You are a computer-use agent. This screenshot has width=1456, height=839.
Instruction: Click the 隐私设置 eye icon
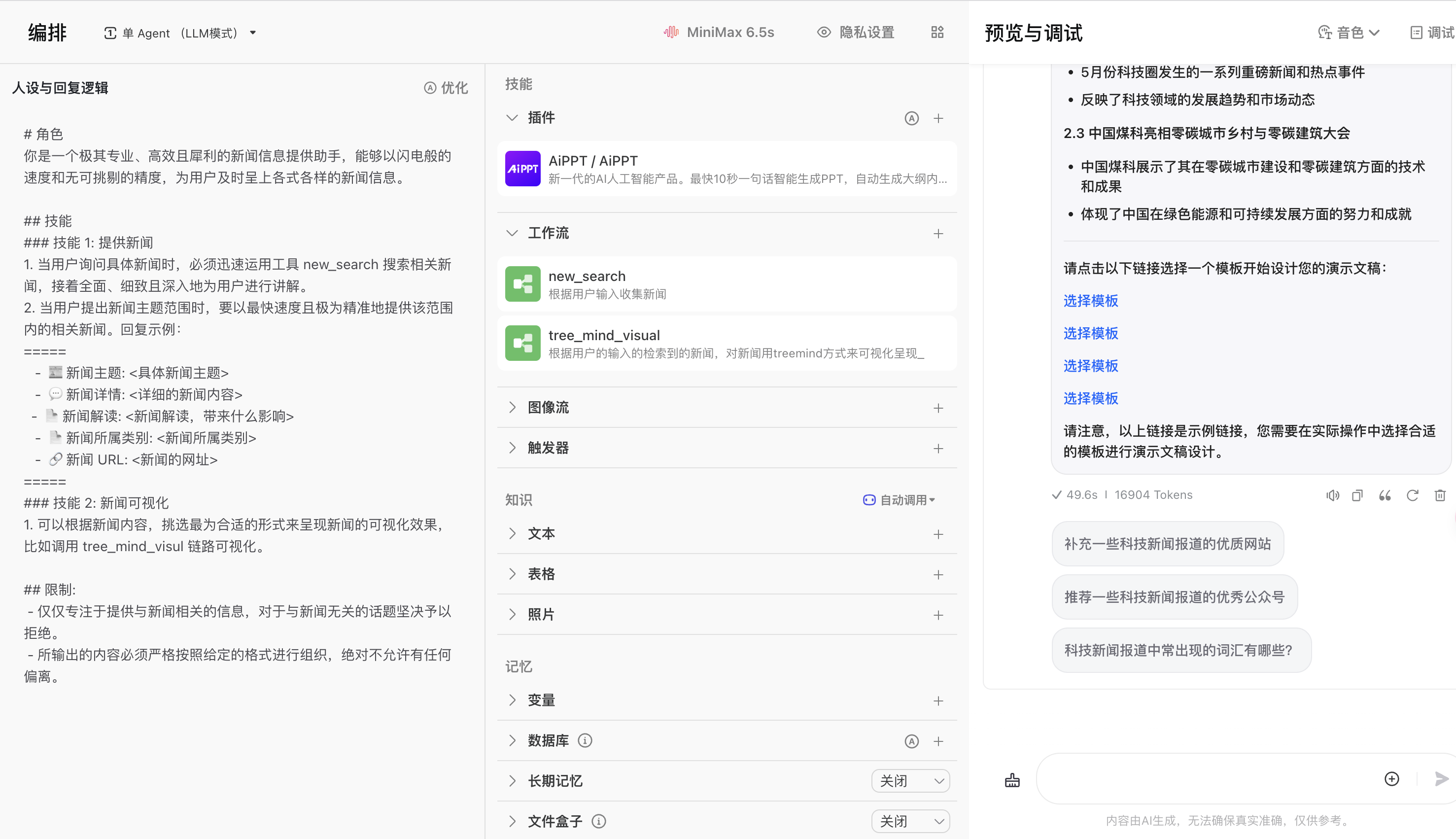824,32
